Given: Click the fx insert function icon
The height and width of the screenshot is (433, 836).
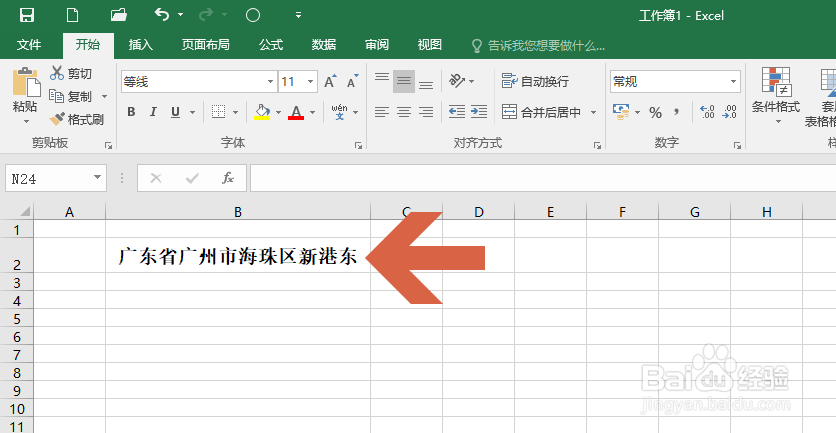Looking at the screenshot, I should coord(228,178).
